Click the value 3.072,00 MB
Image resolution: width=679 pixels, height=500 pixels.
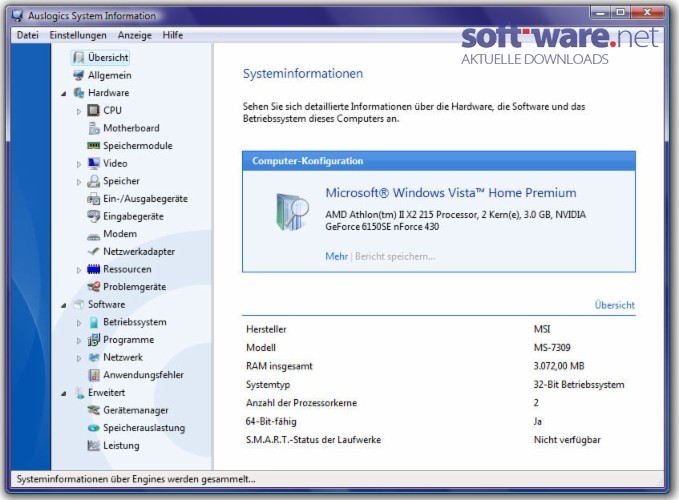point(559,366)
